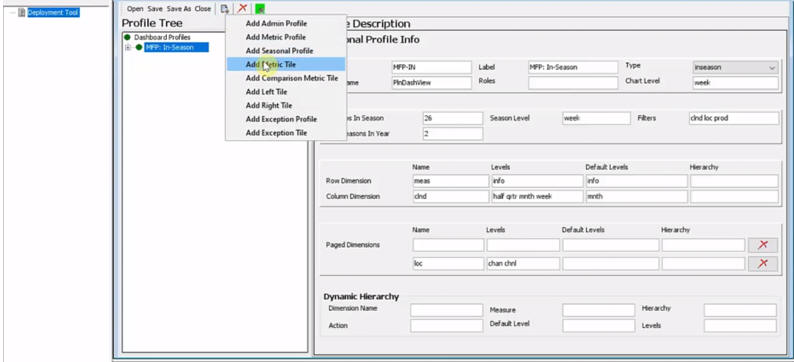Click Paged Dimensions Levels chan chnl
794x362 pixels.
coord(523,263)
